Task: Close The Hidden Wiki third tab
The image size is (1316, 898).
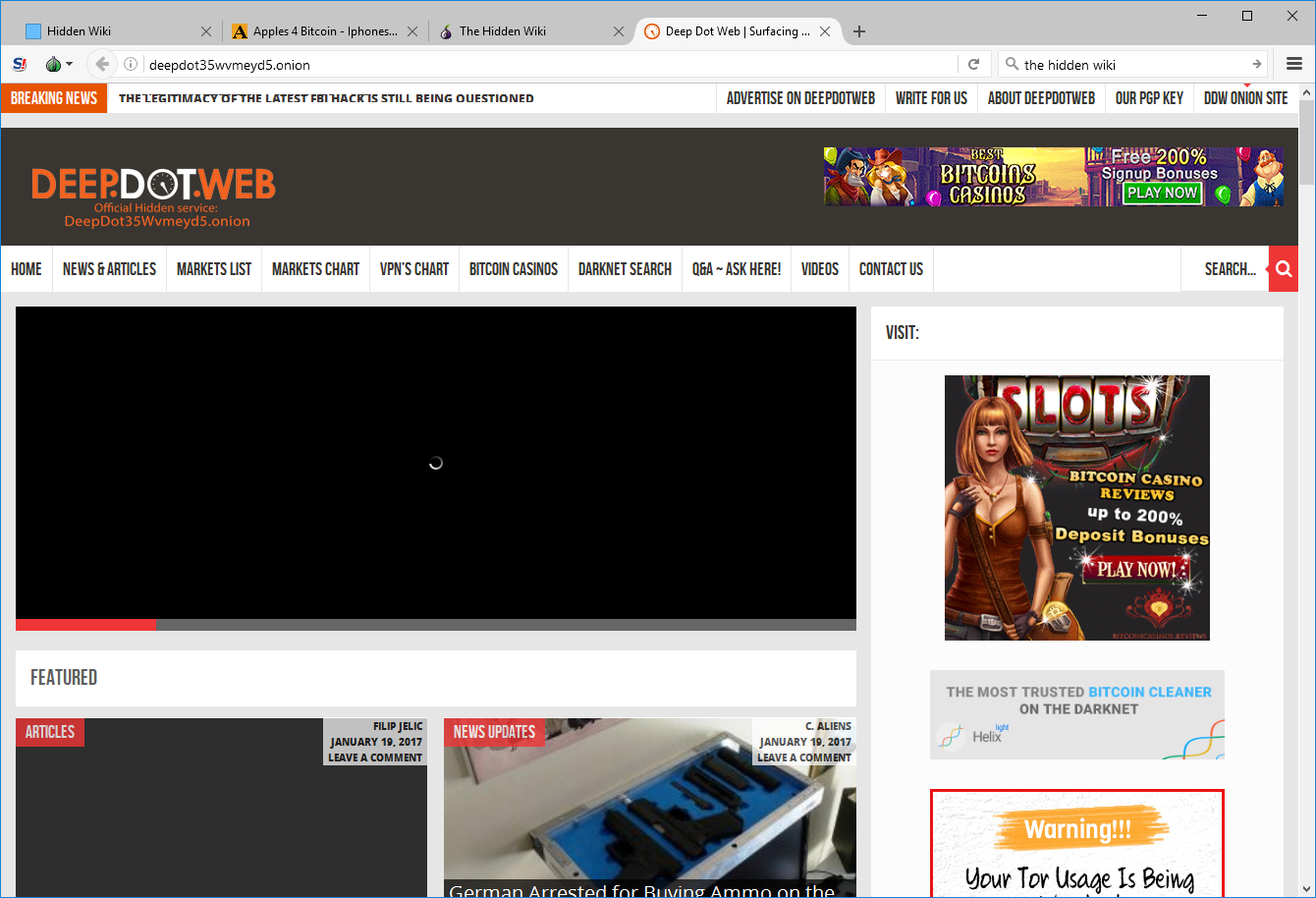Action: tap(619, 31)
